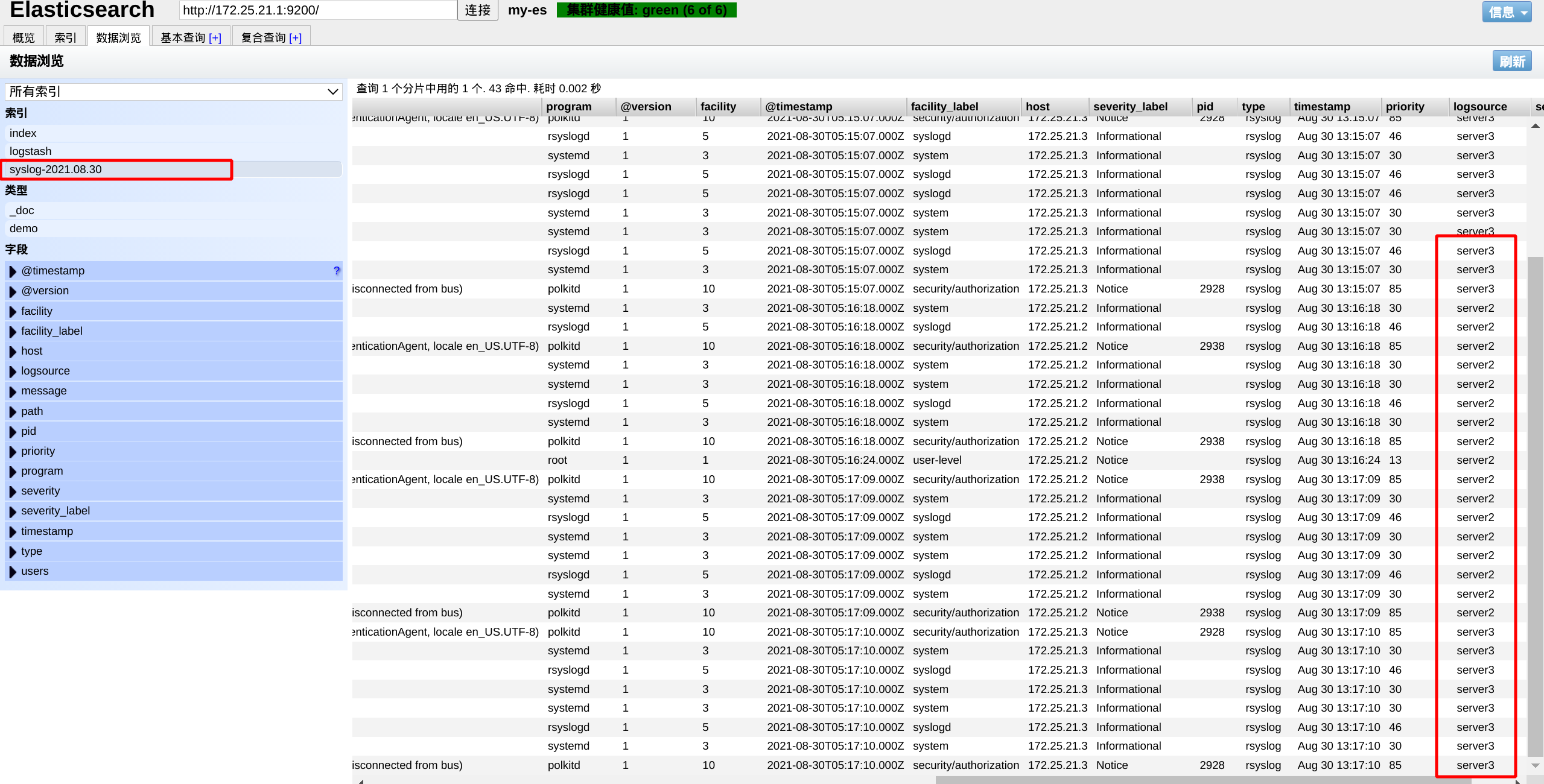Expand the message field triangle
The width and height of the screenshot is (1544, 784).
click(13, 391)
